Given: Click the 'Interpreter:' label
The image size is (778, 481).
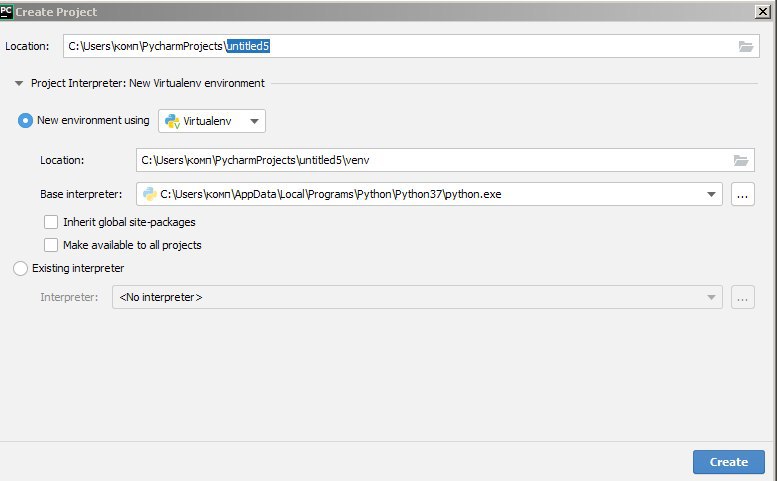Looking at the screenshot, I should (69, 297).
